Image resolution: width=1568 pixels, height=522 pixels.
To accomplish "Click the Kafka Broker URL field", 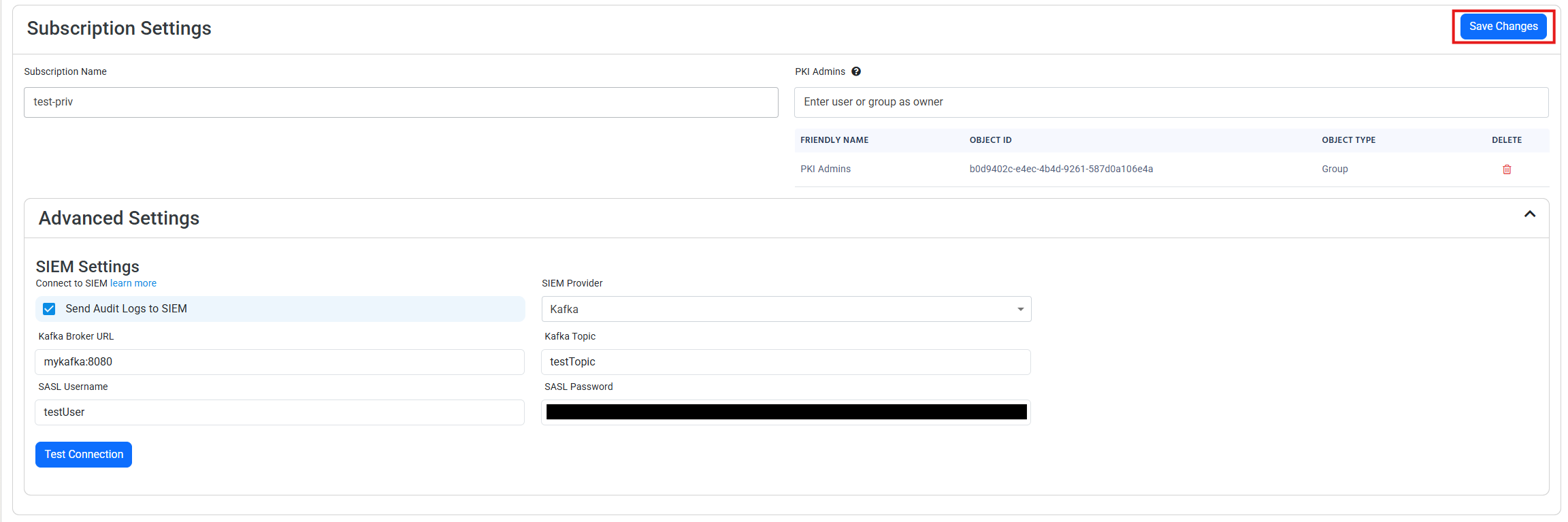I will pyautogui.click(x=279, y=361).
